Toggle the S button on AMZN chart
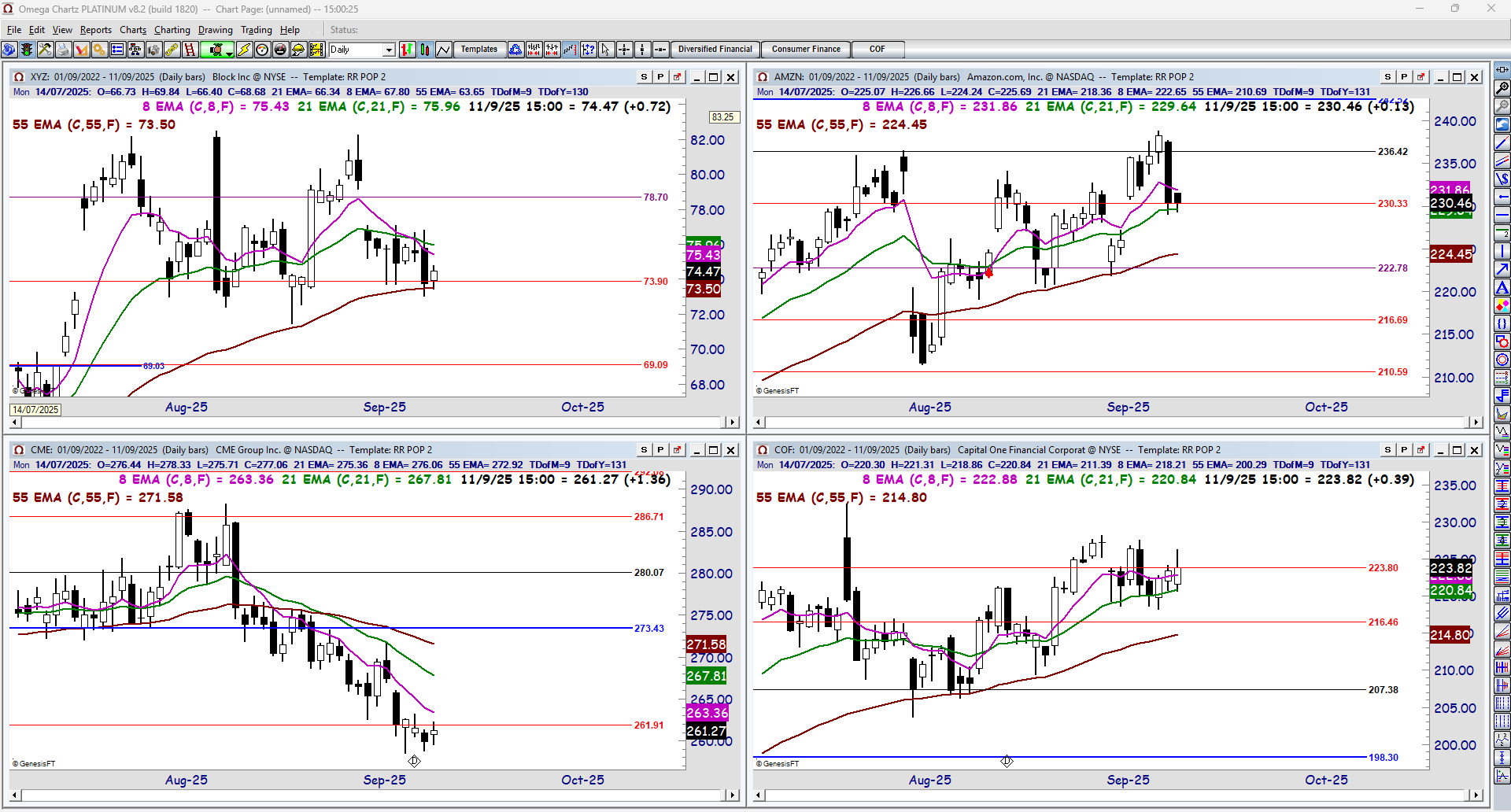Screen dimensions: 1511x812 (1388, 77)
